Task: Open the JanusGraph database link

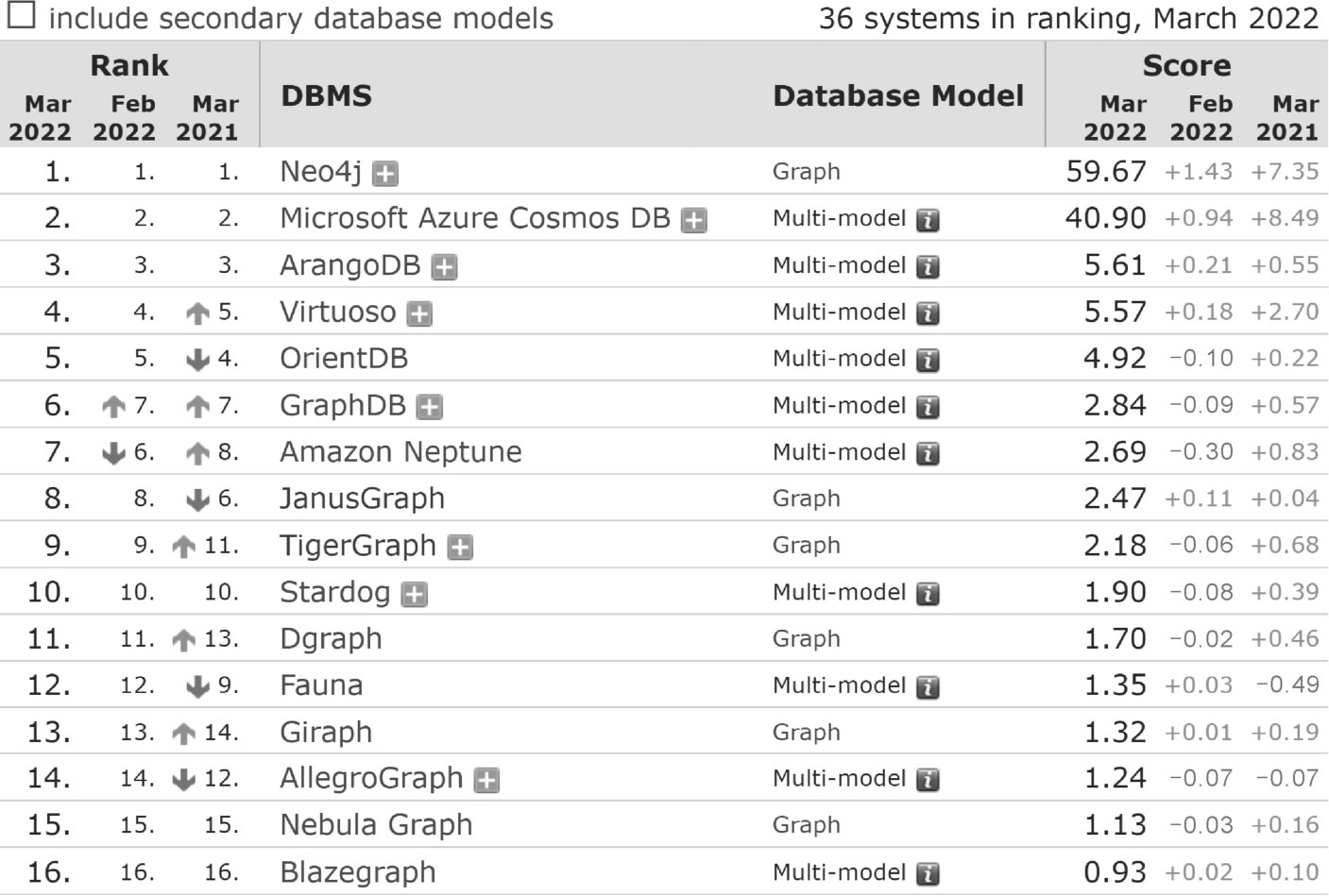Action: coord(362,499)
